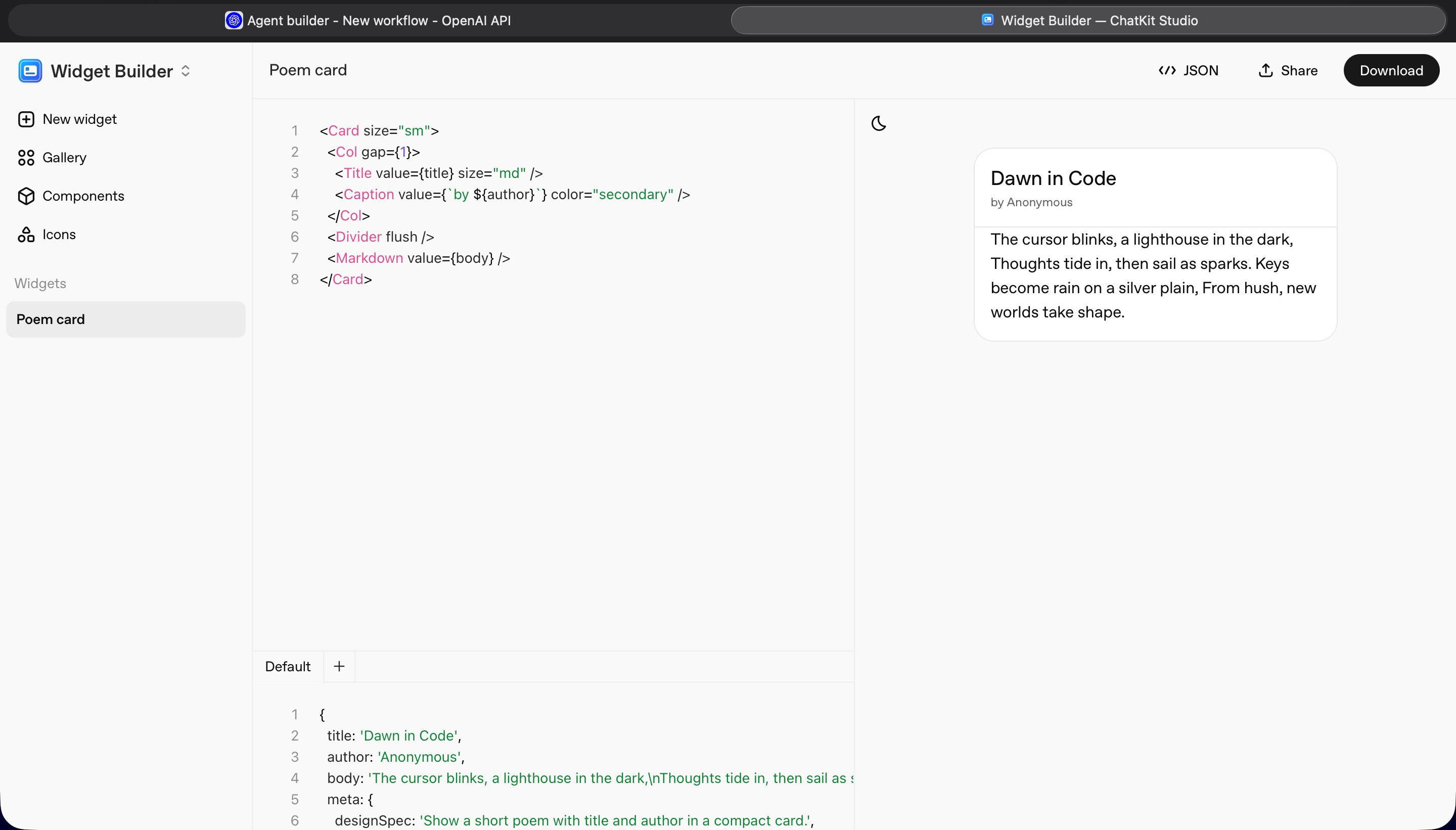
Task: Click the JSON code brackets icon
Action: 1167,71
